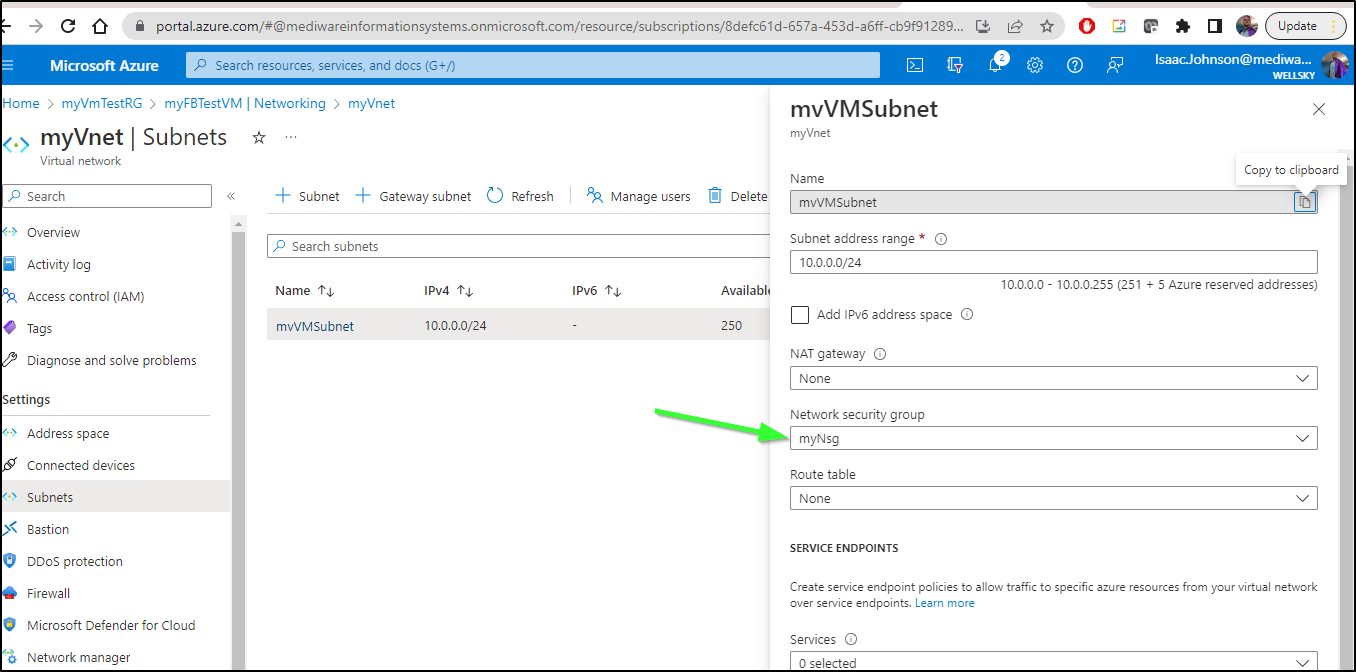
Task: Open the Azure Cloud Shell icon
Action: [x=914, y=65]
